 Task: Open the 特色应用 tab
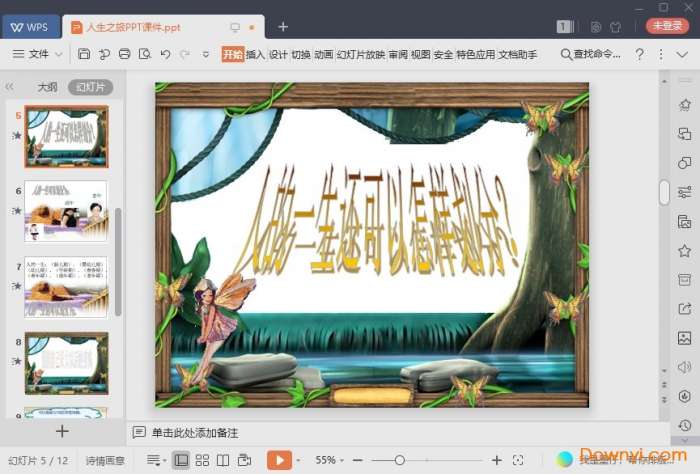click(475, 54)
